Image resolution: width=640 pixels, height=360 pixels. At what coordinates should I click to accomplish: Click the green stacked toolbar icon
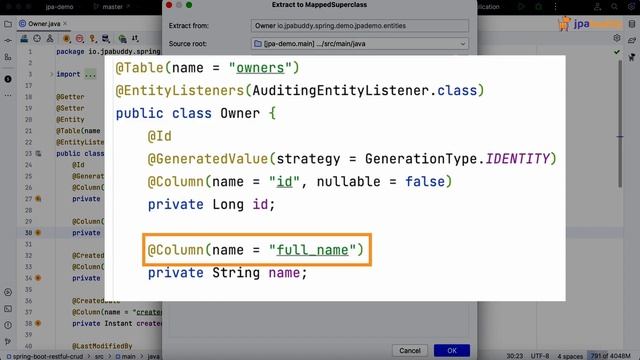coord(122,39)
